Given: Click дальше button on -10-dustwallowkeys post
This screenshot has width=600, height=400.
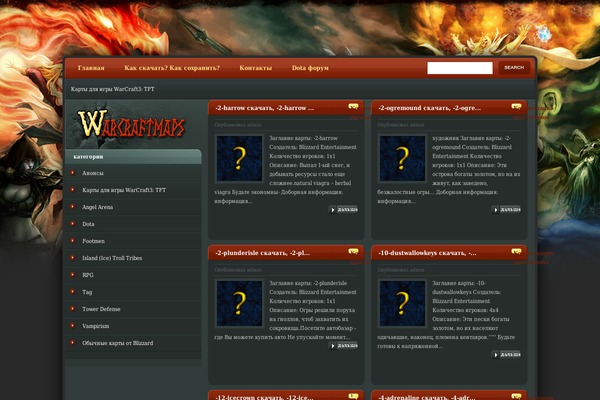Looking at the screenshot, I should pyautogui.click(x=506, y=355).
